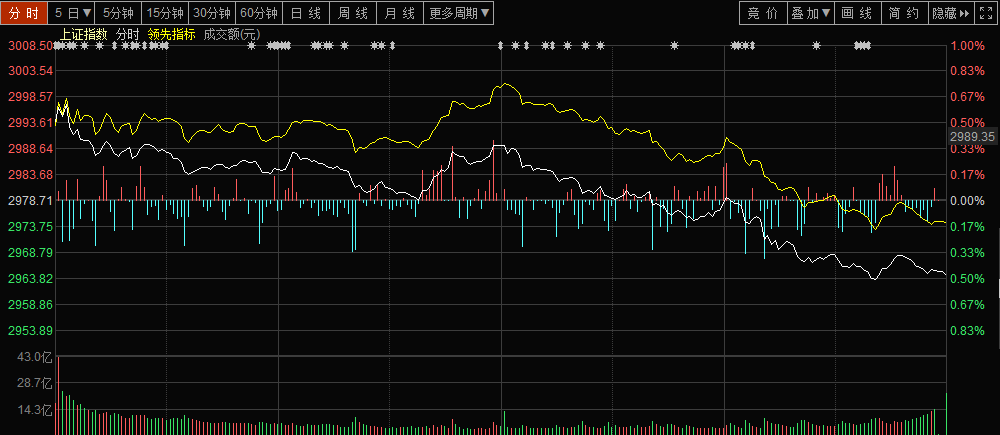Toggle fullscreen chart view icon
1000x435 pixels.
(985, 13)
